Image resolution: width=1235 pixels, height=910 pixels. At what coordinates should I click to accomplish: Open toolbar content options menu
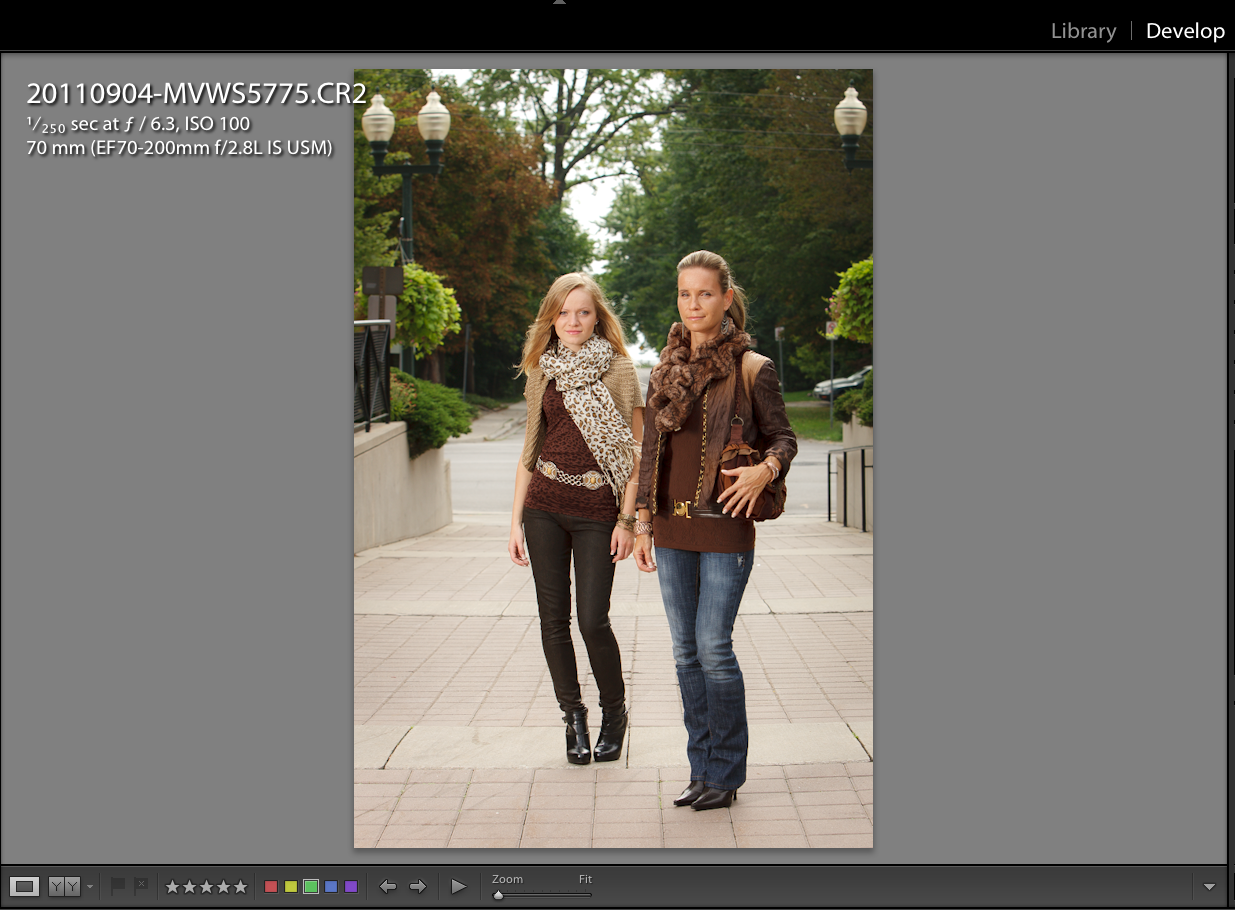point(1209,887)
